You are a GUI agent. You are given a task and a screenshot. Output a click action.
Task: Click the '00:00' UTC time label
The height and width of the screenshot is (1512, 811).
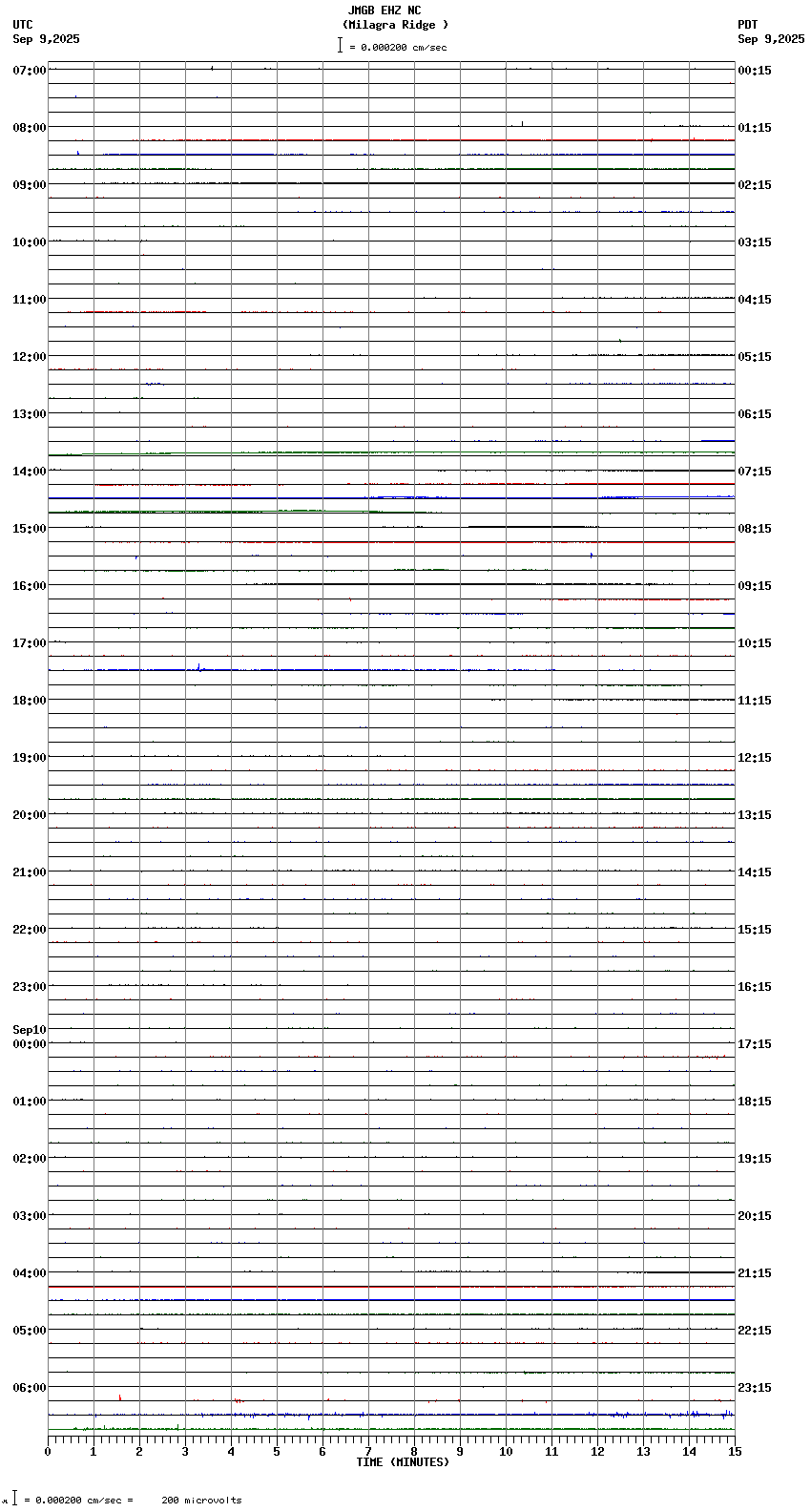(30, 1044)
